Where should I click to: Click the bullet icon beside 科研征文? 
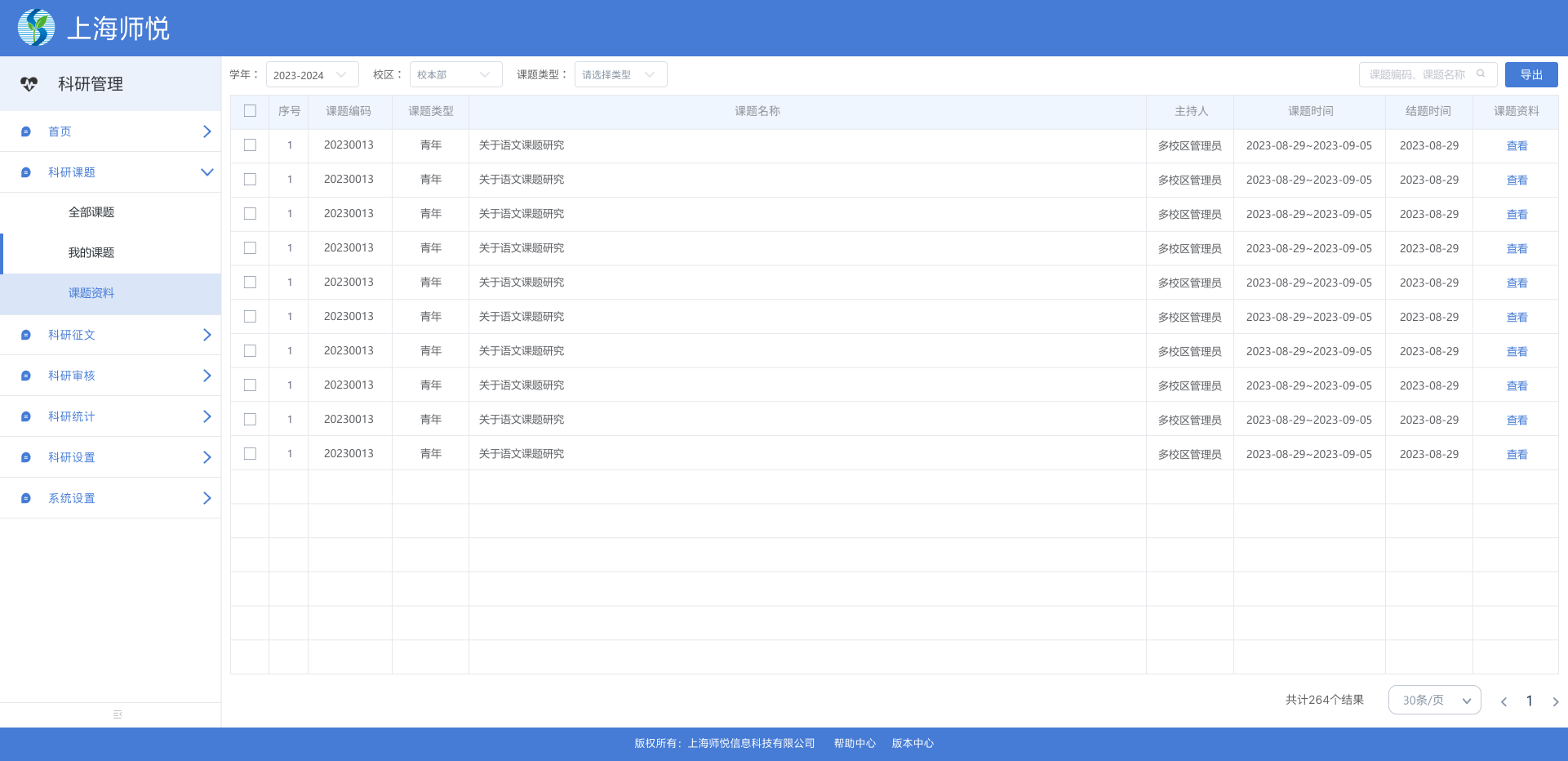click(x=26, y=335)
